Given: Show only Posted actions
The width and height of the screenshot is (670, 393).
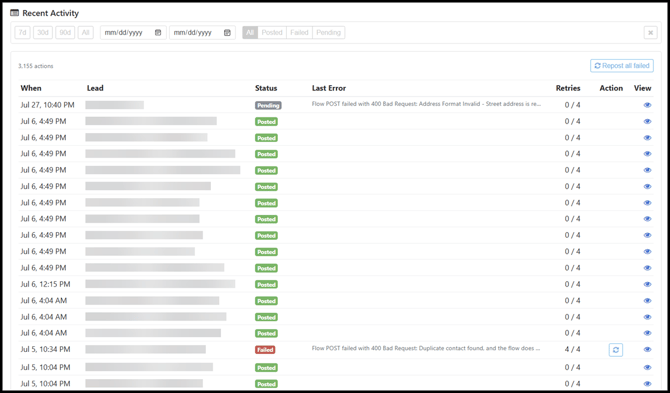Looking at the screenshot, I should coord(272,32).
